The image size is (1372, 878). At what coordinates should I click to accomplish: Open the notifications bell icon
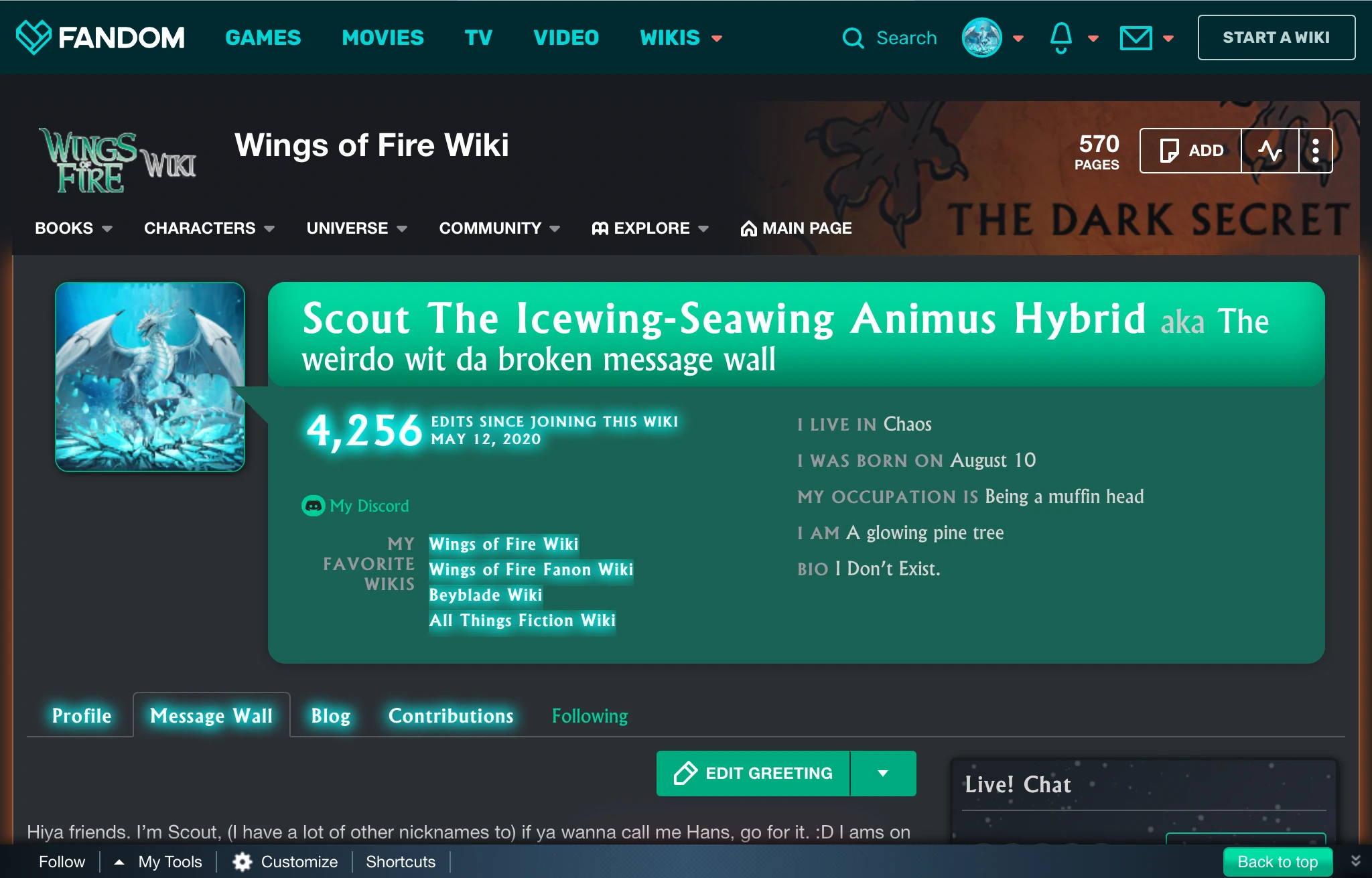(1061, 38)
